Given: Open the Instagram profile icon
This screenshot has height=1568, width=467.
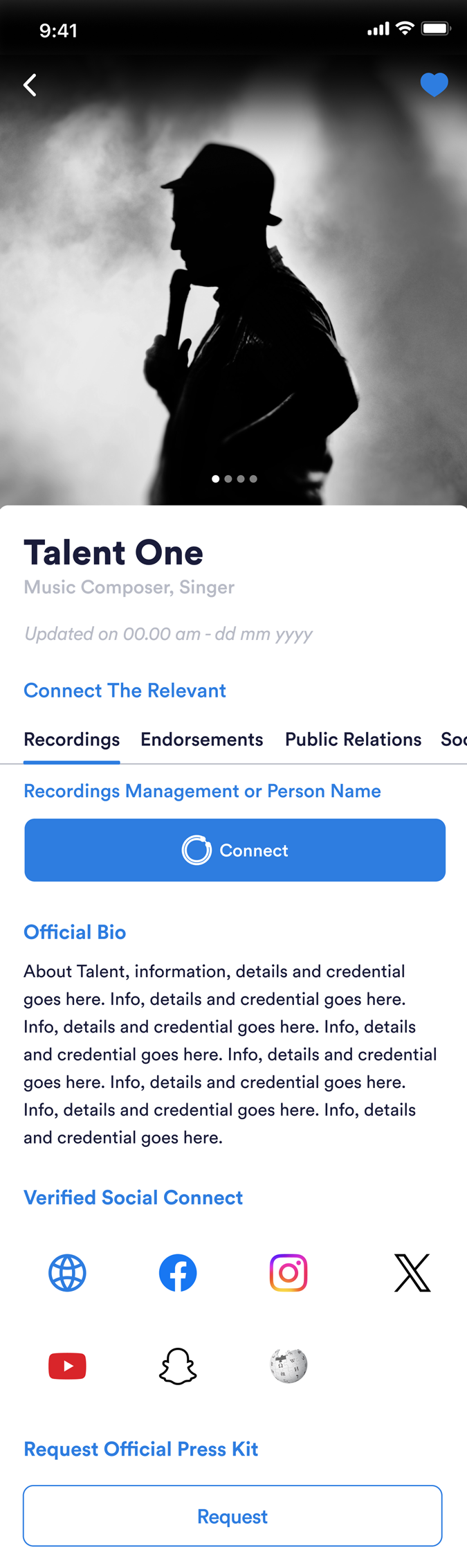Looking at the screenshot, I should coord(289,1273).
